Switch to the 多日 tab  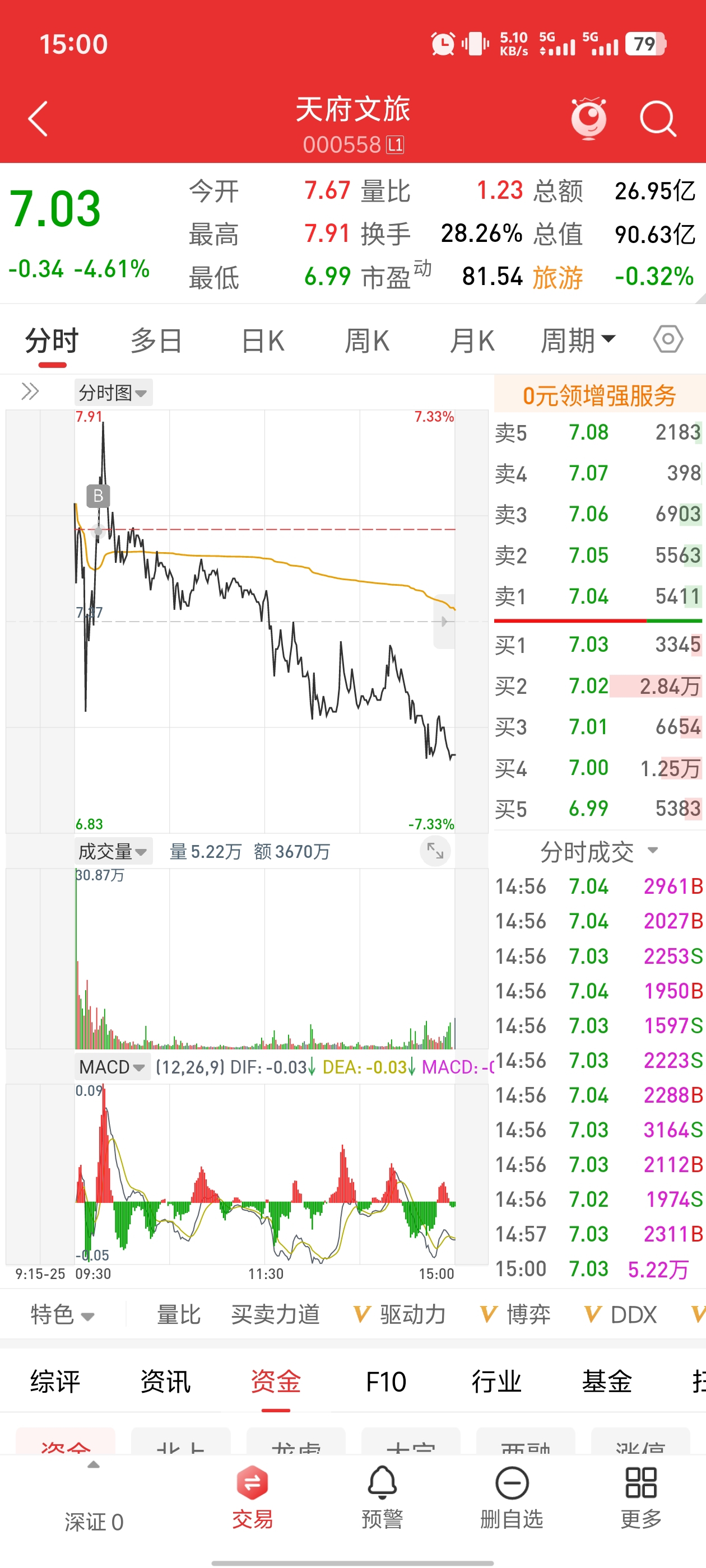[x=156, y=340]
